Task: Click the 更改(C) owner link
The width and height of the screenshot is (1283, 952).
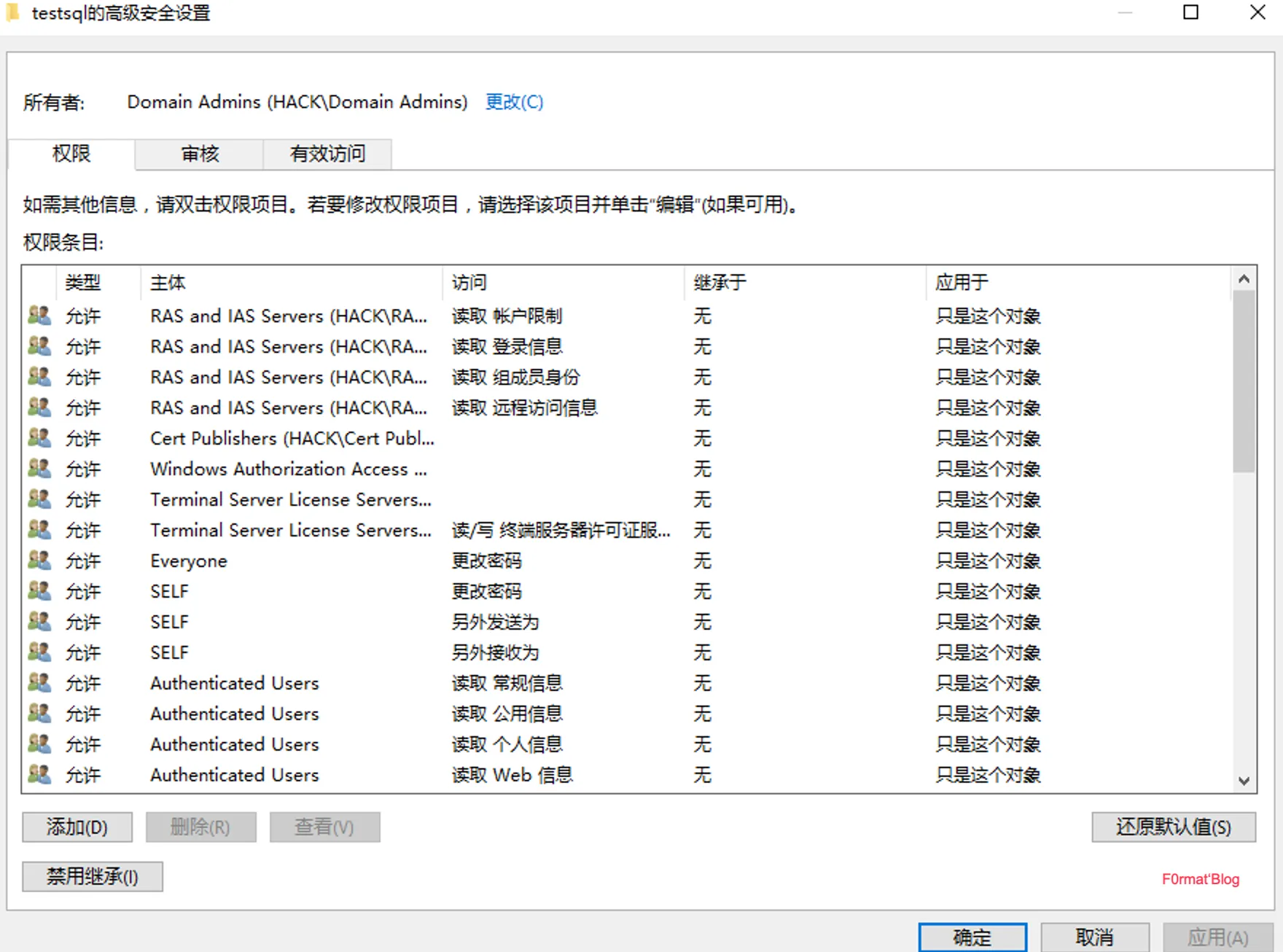Action: pyautogui.click(x=514, y=102)
